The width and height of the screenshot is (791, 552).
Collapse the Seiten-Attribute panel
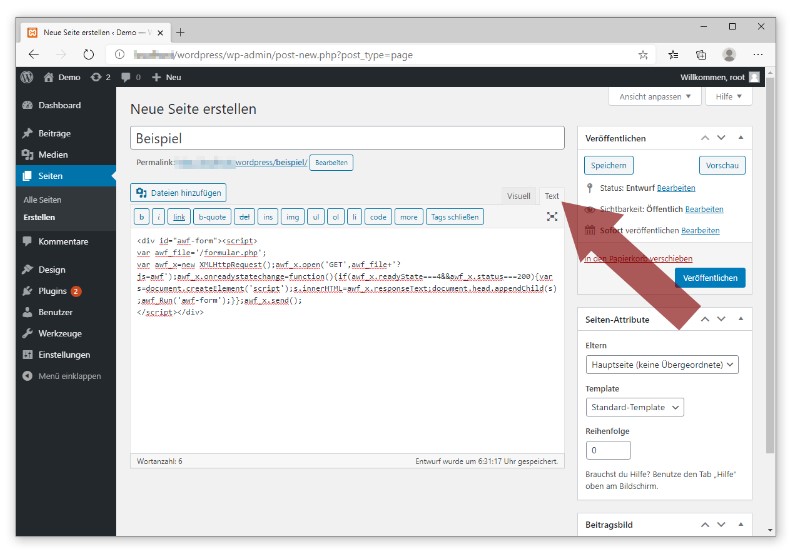(740, 319)
